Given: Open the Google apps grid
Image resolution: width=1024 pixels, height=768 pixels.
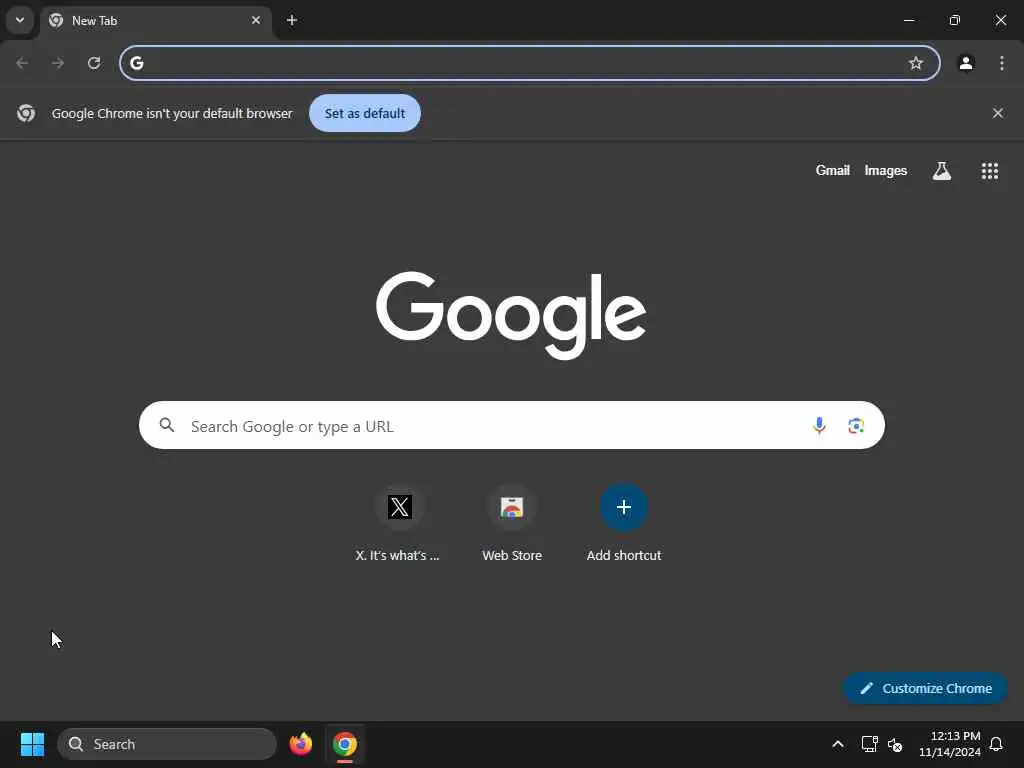Looking at the screenshot, I should [x=989, y=171].
